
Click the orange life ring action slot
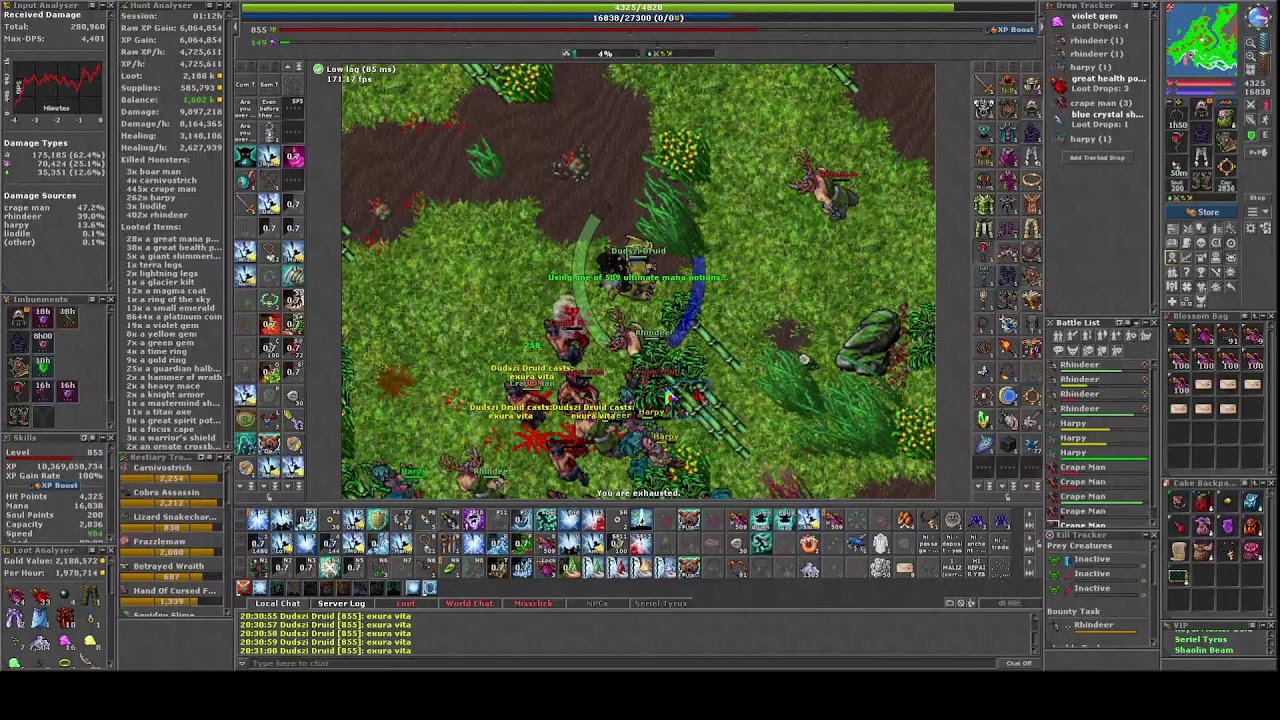(809, 544)
